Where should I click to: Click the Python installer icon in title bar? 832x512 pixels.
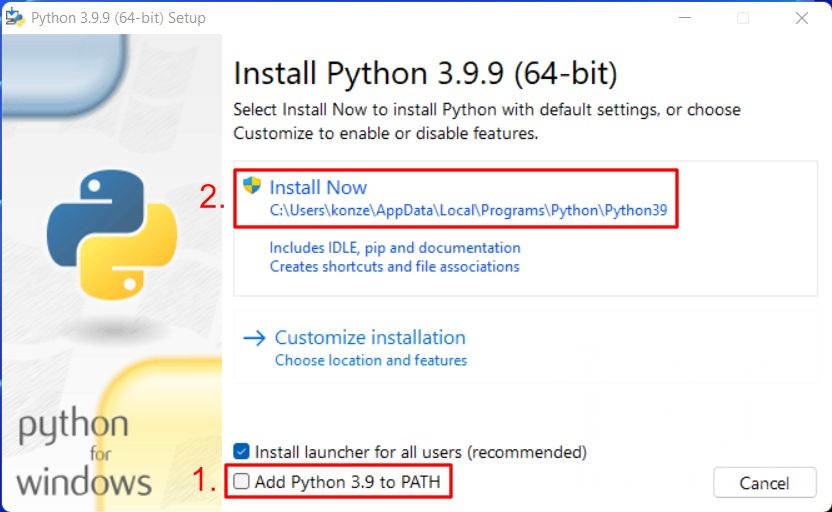(15, 17)
